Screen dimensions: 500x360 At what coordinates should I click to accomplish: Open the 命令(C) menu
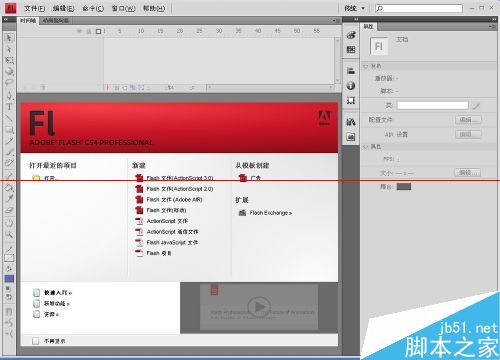pos(93,8)
